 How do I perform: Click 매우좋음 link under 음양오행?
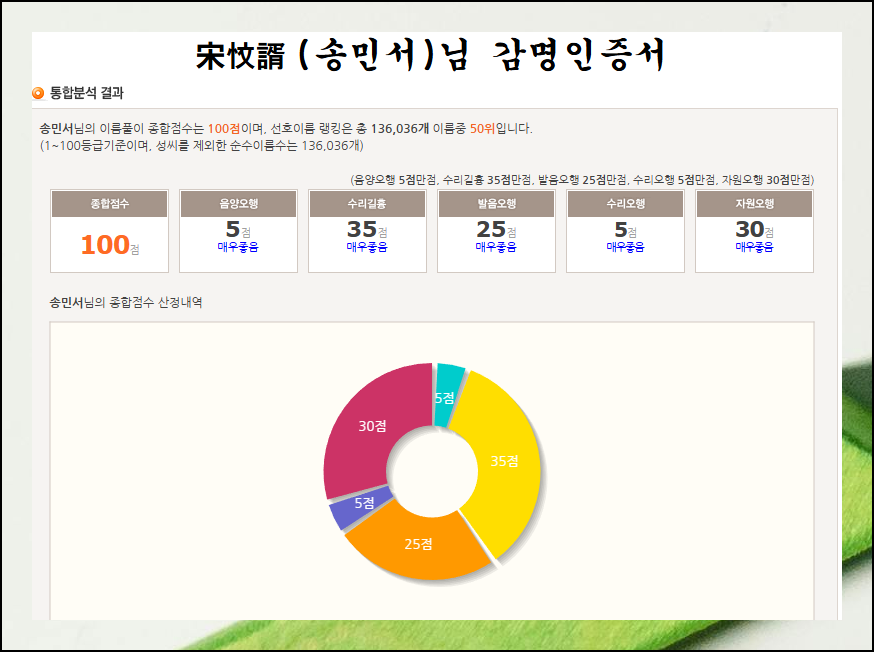(238, 247)
